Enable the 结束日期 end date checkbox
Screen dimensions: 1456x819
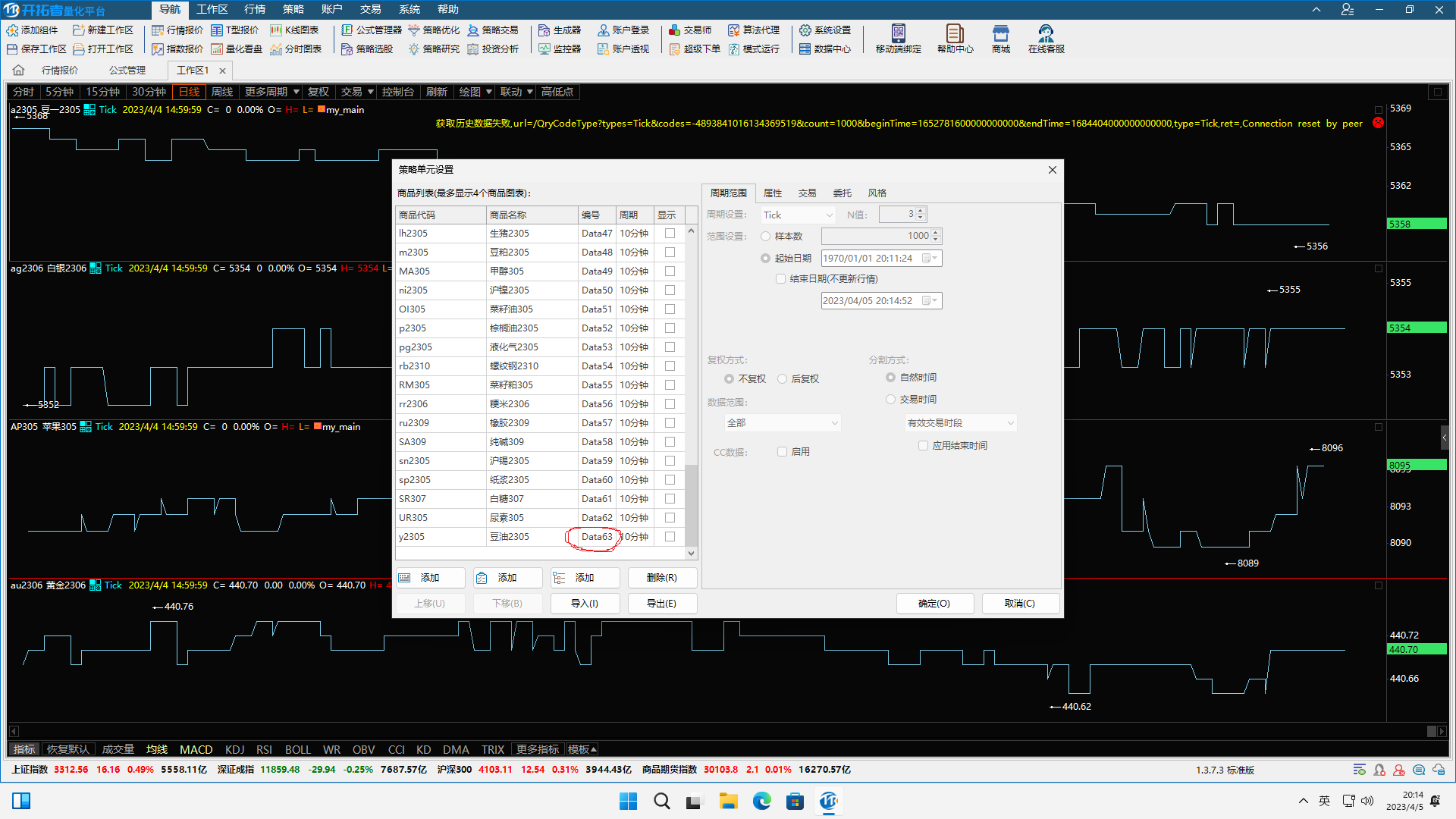point(780,279)
